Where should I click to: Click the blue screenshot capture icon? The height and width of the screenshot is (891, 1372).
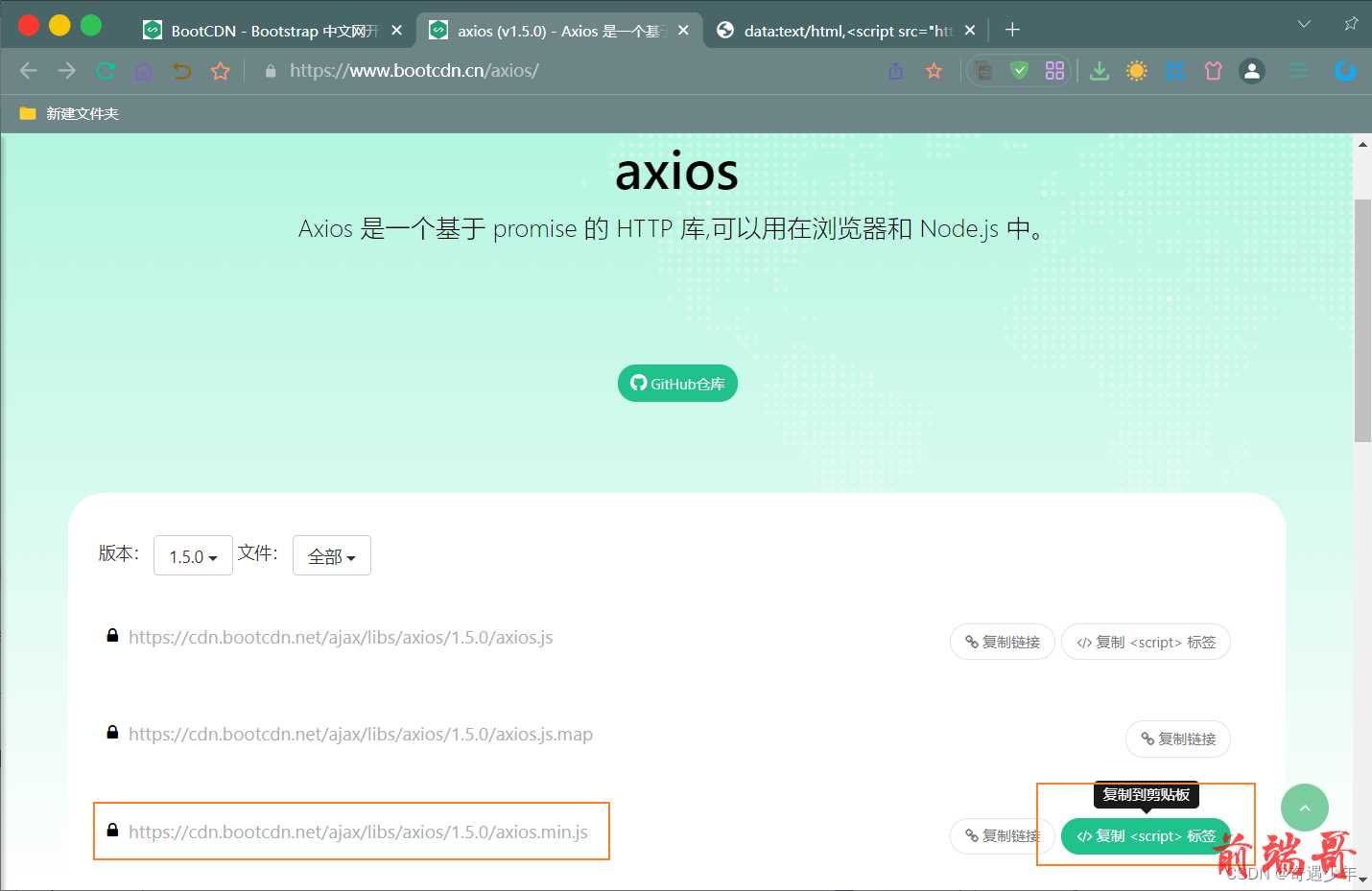pyautogui.click(x=1175, y=71)
